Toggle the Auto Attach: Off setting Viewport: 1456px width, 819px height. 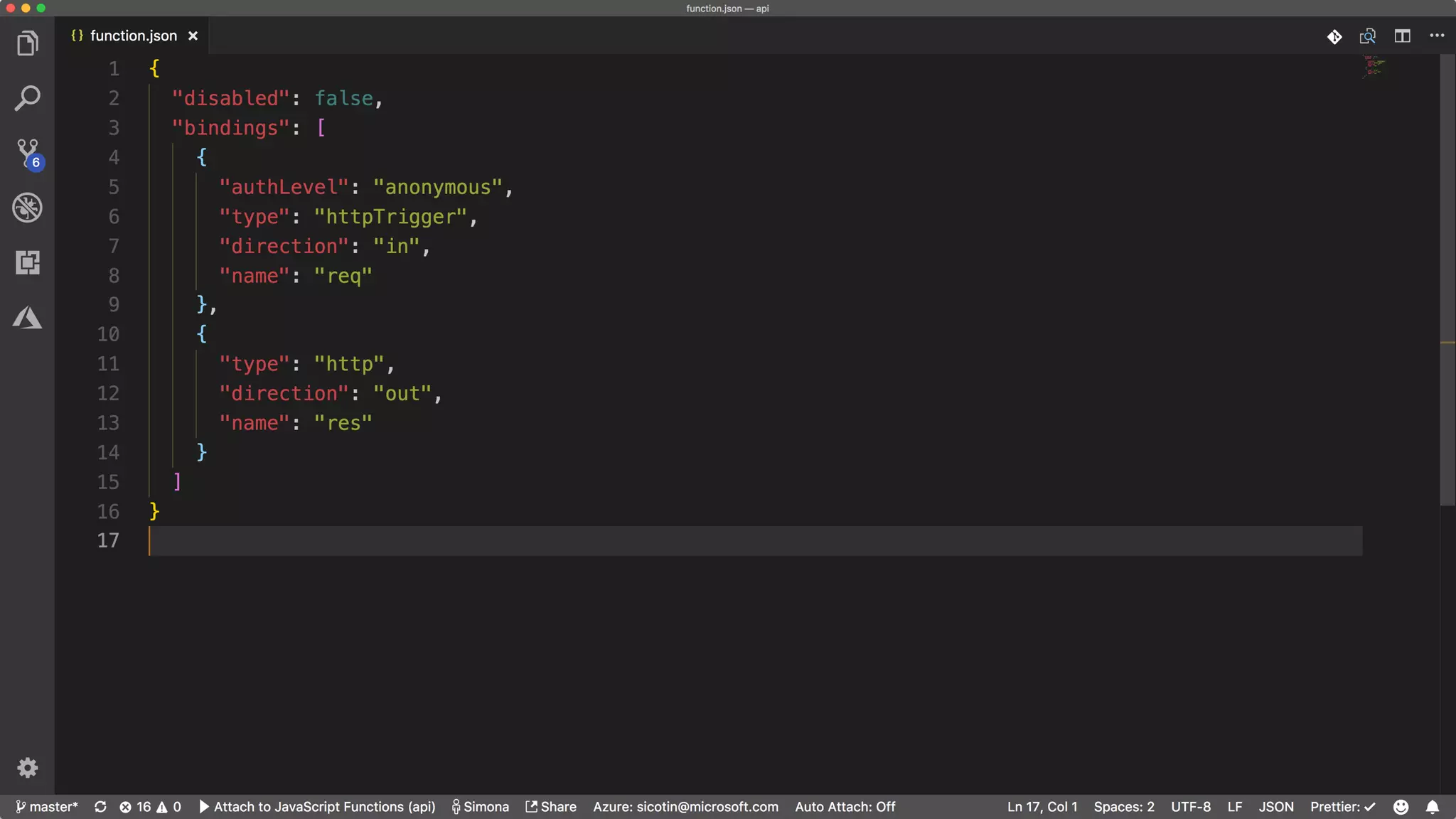point(845,806)
